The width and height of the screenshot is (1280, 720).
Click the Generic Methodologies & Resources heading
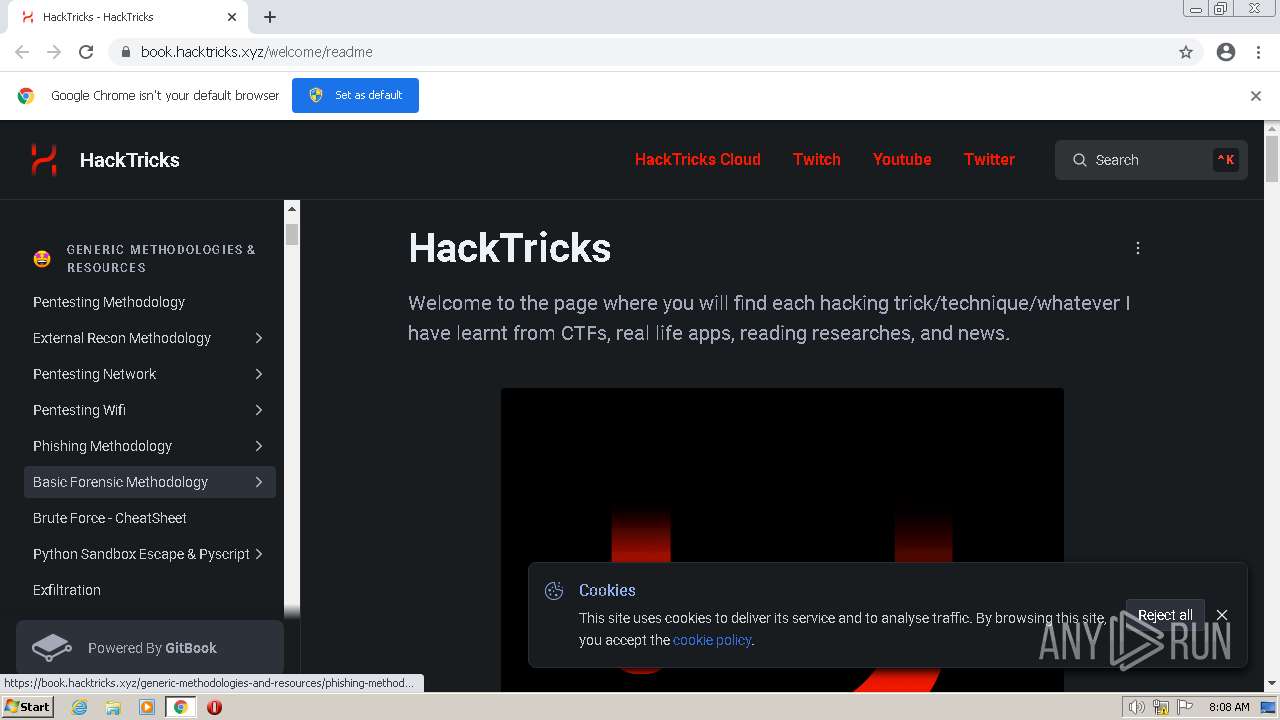click(x=161, y=258)
